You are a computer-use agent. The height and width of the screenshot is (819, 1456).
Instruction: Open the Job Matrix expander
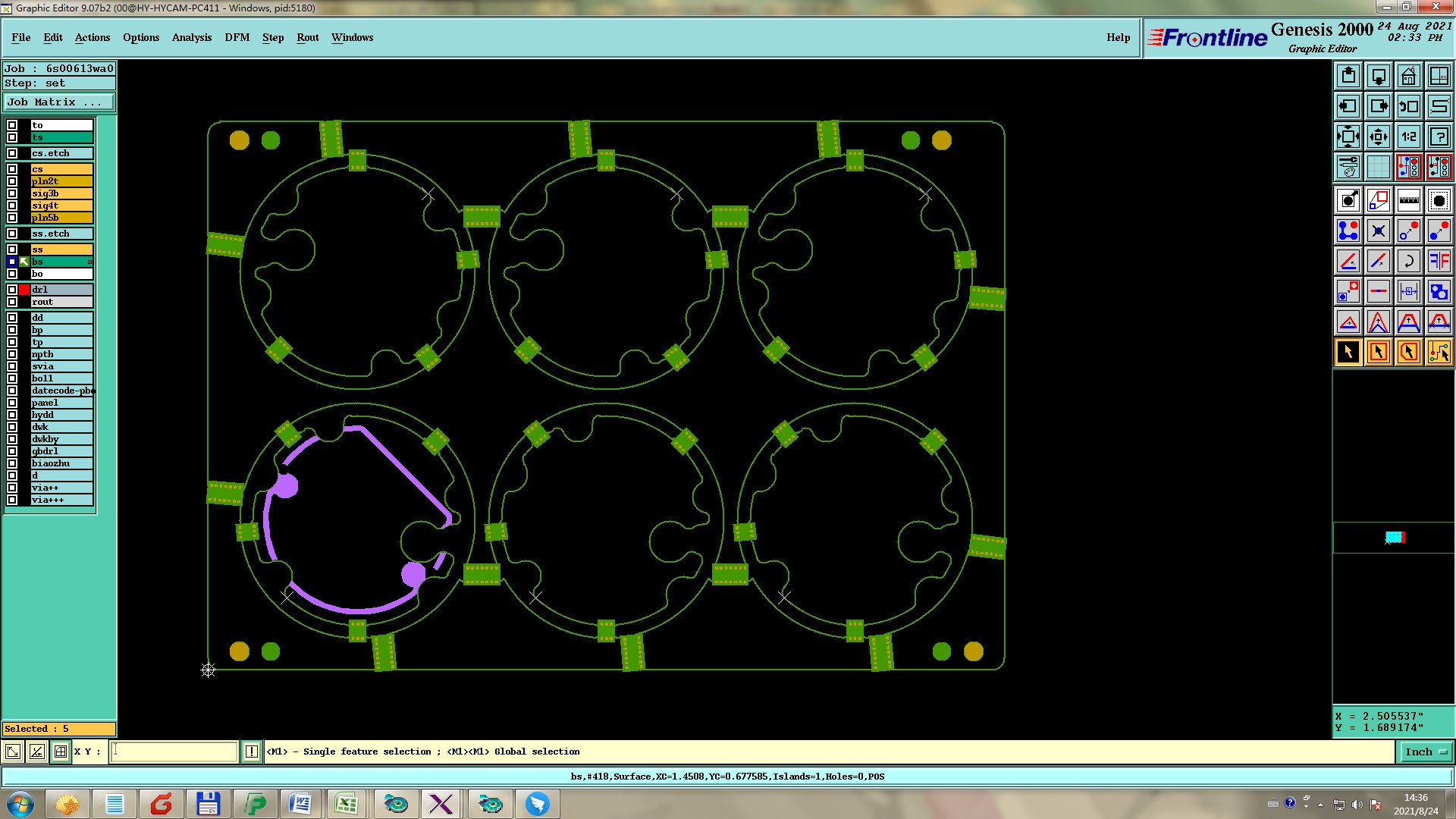[59, 102]
